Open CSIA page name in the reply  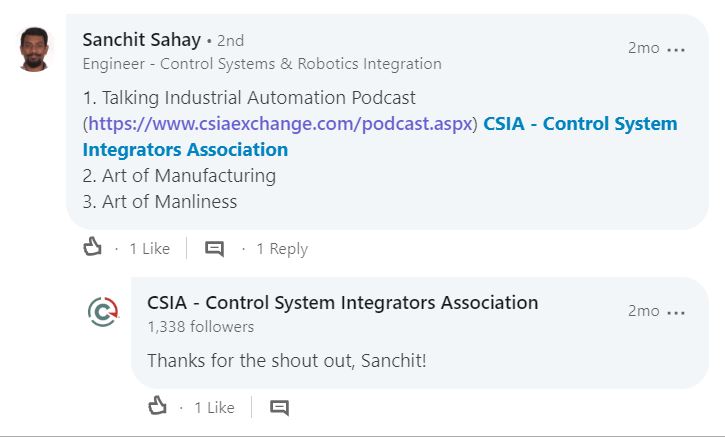click(342, 302)
